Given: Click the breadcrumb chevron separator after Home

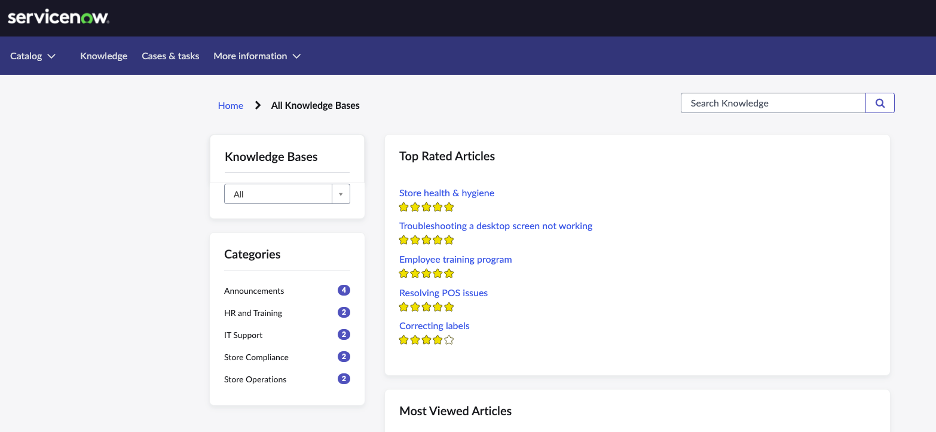Looking at the screenshot, I should (258, 105).
